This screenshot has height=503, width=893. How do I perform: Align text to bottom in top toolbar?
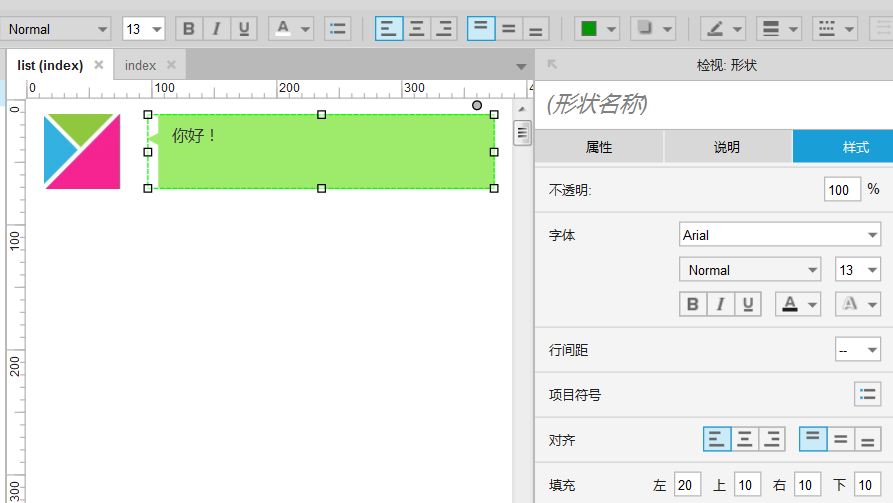pos(535,28)
